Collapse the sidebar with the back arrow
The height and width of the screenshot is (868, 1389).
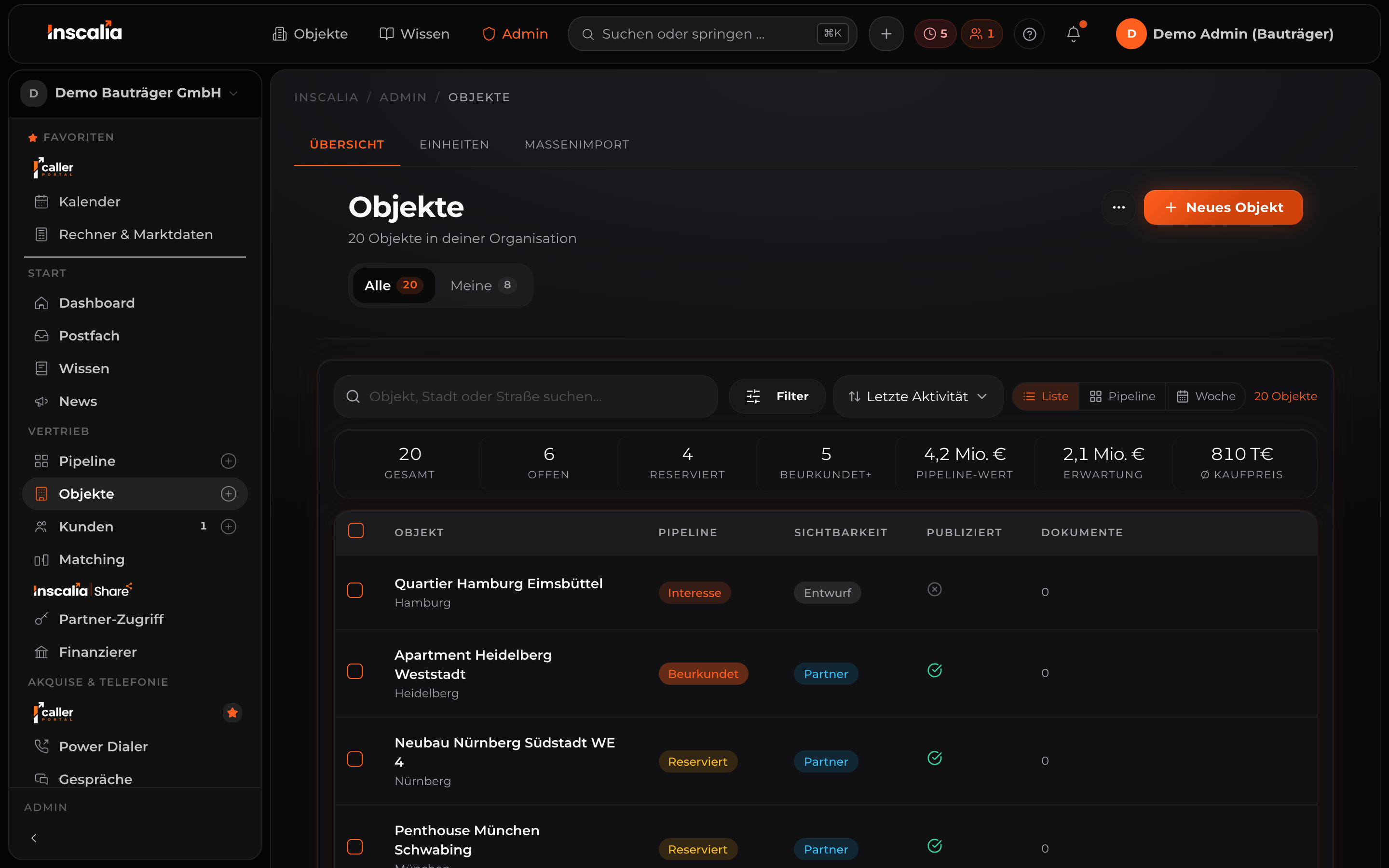34,838
